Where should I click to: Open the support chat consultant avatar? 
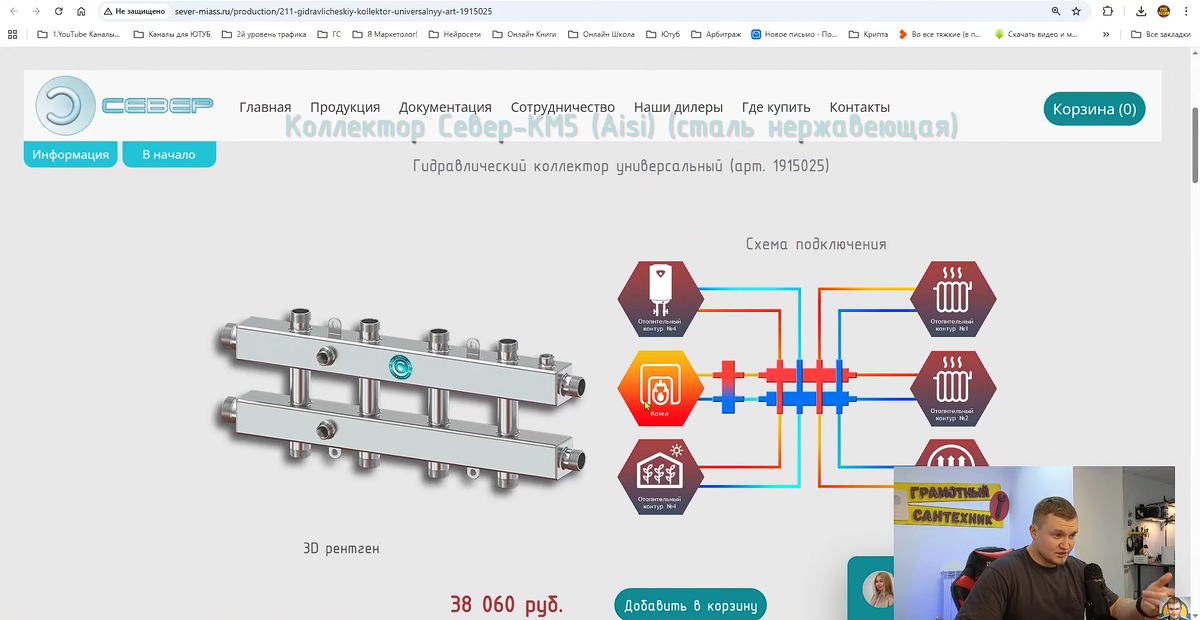tap(880, 590)
